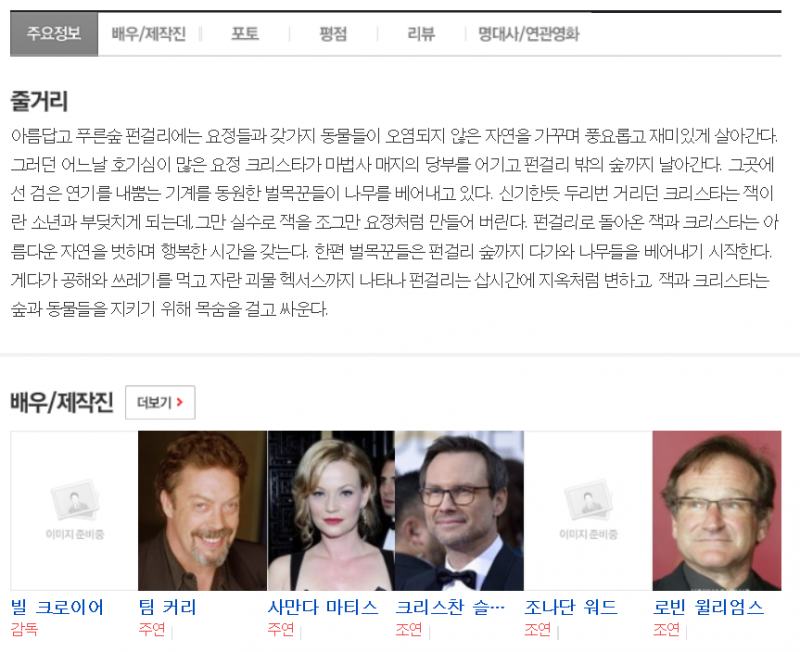Go to the 평점 tab
This screenshot has height=652, width=800.
tap(333, 34)
